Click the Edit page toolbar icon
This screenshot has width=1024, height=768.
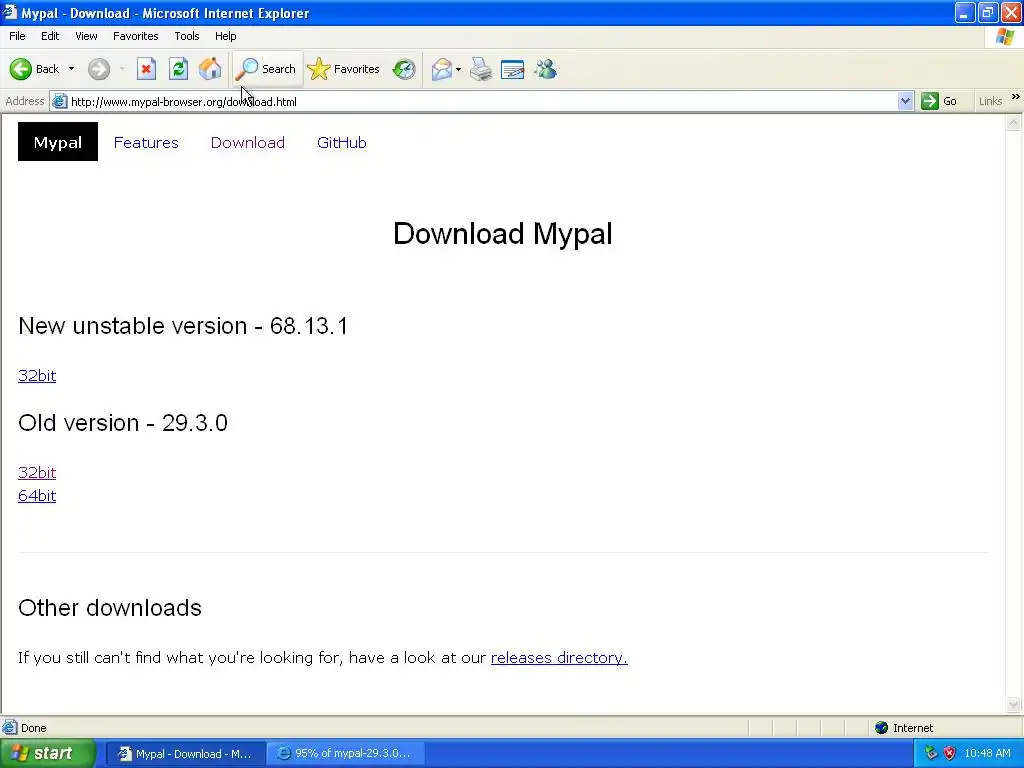pos(513,69)
